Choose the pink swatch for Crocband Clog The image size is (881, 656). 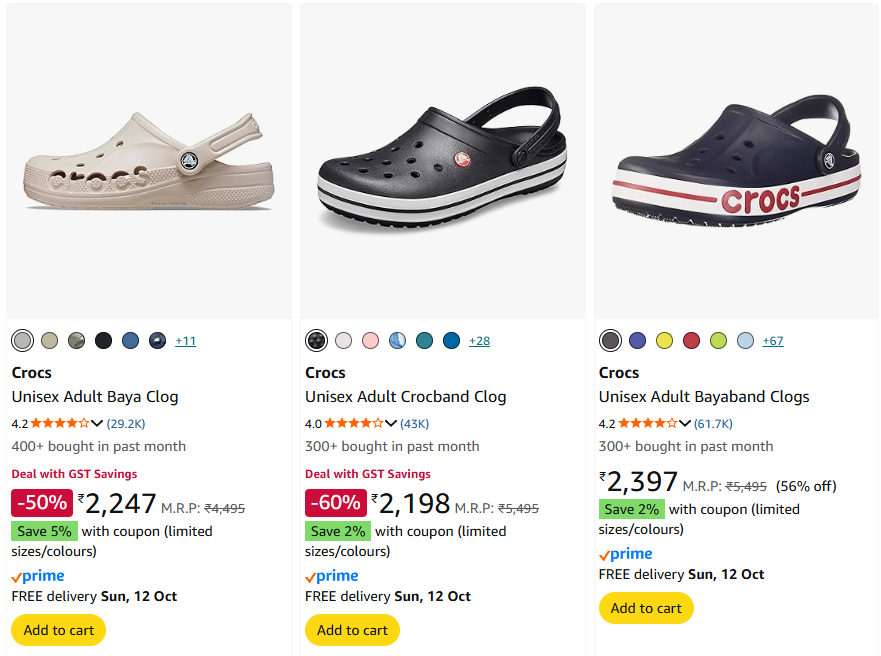pos(370,341)
